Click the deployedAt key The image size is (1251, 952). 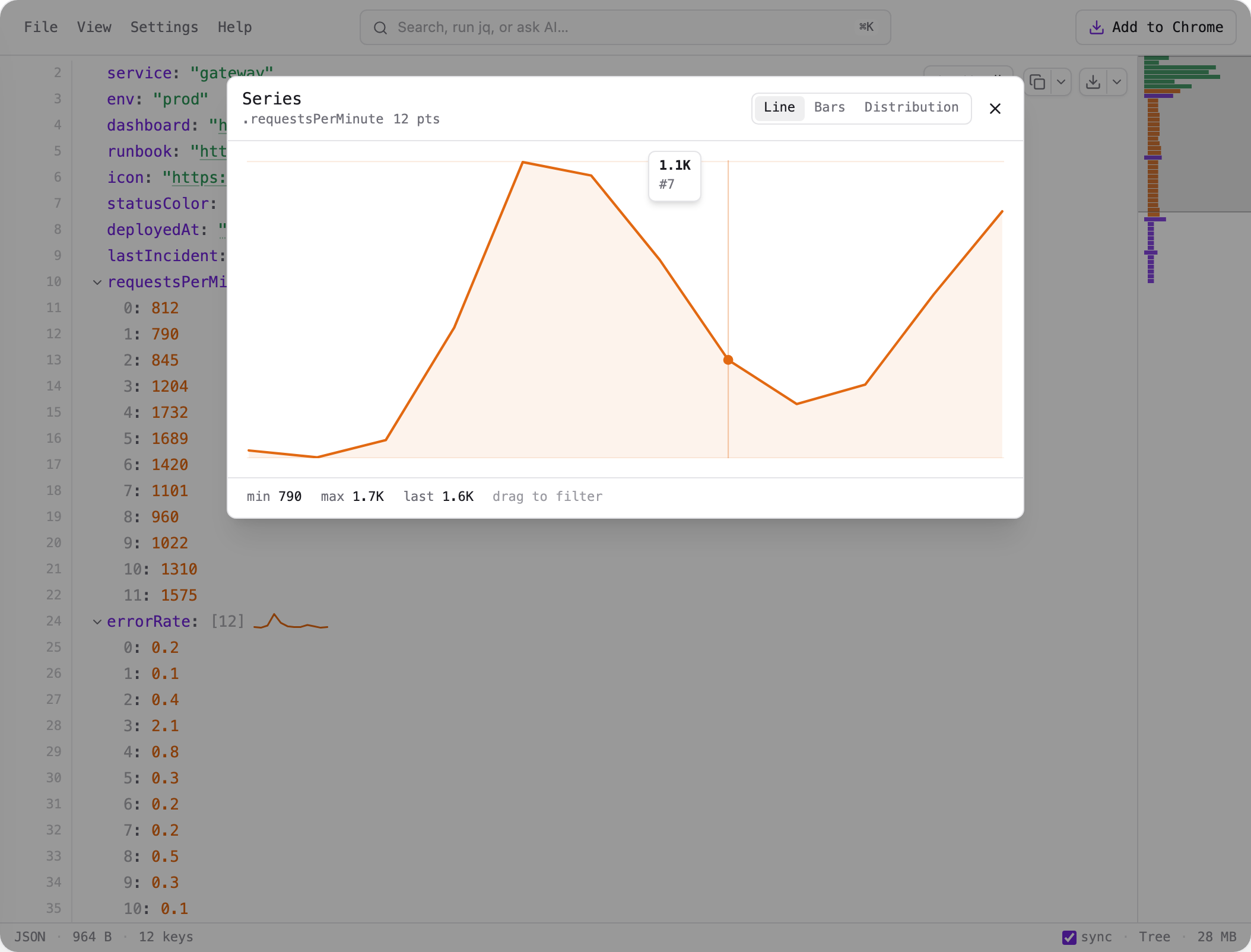click(x=153, y=230)
